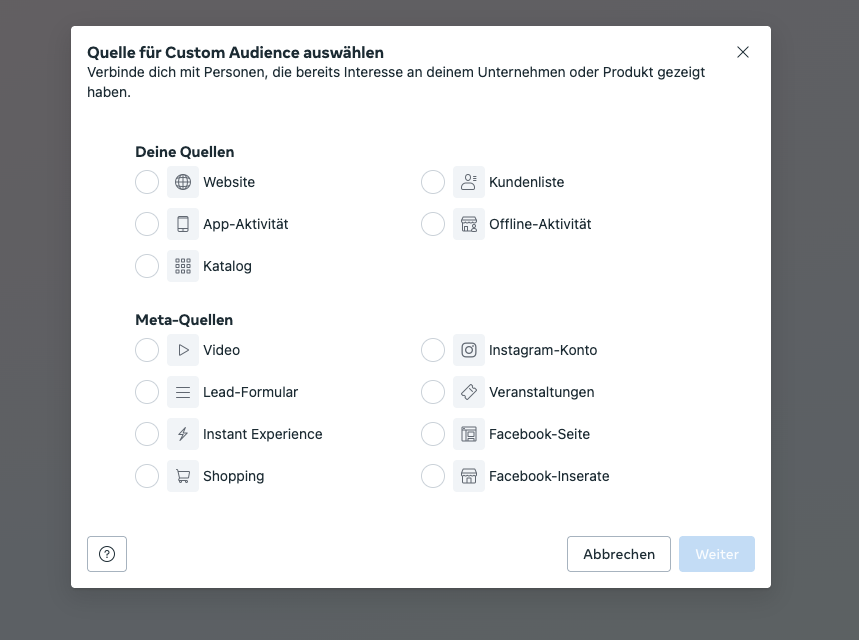Click the grid icon for Katalog
The image size is (859, 640).
[x=183, y=266]
